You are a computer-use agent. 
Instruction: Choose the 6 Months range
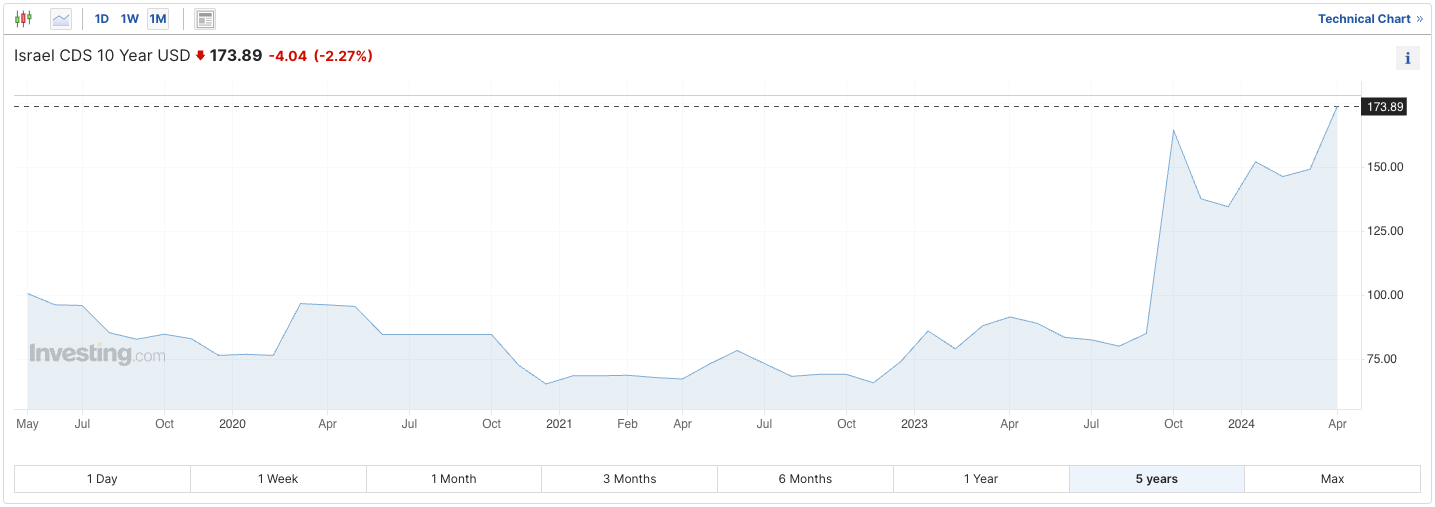(805, 479)
